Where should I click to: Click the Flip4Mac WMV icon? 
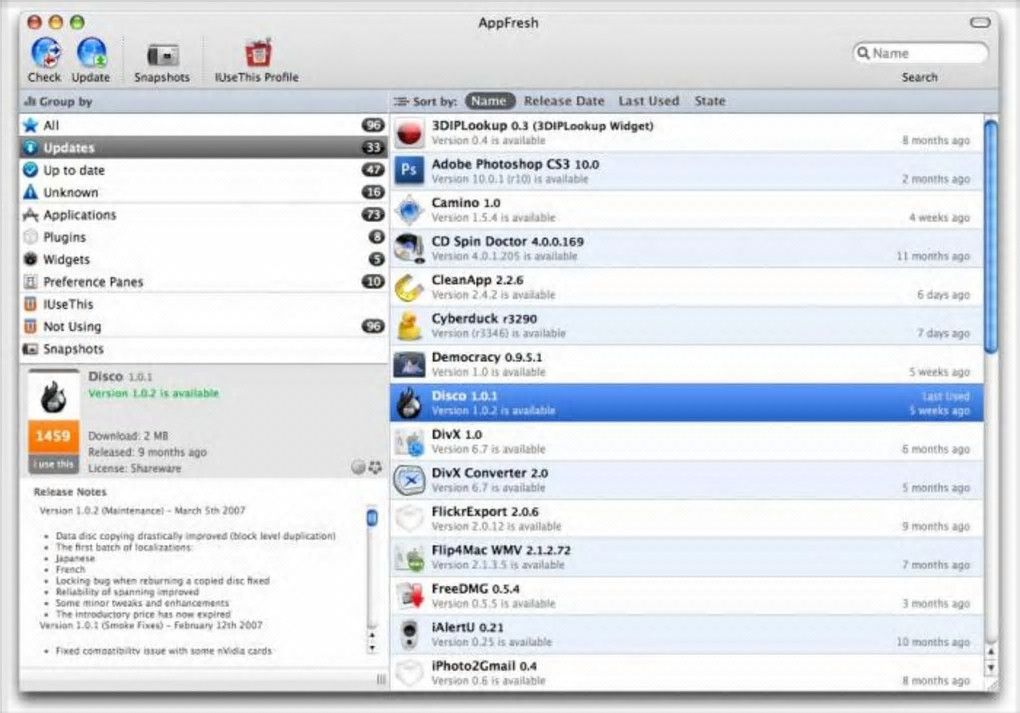coord(410,558)
